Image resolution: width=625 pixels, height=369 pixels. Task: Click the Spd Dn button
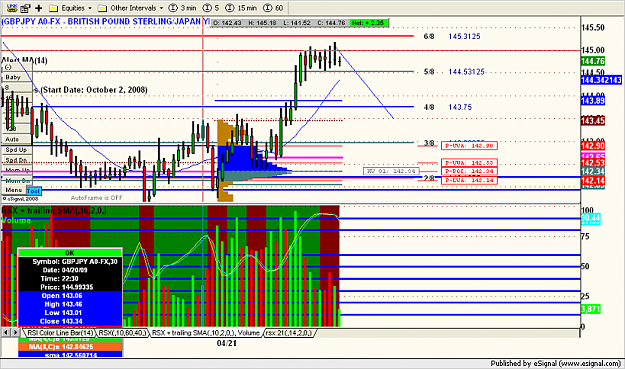[17, 160]
